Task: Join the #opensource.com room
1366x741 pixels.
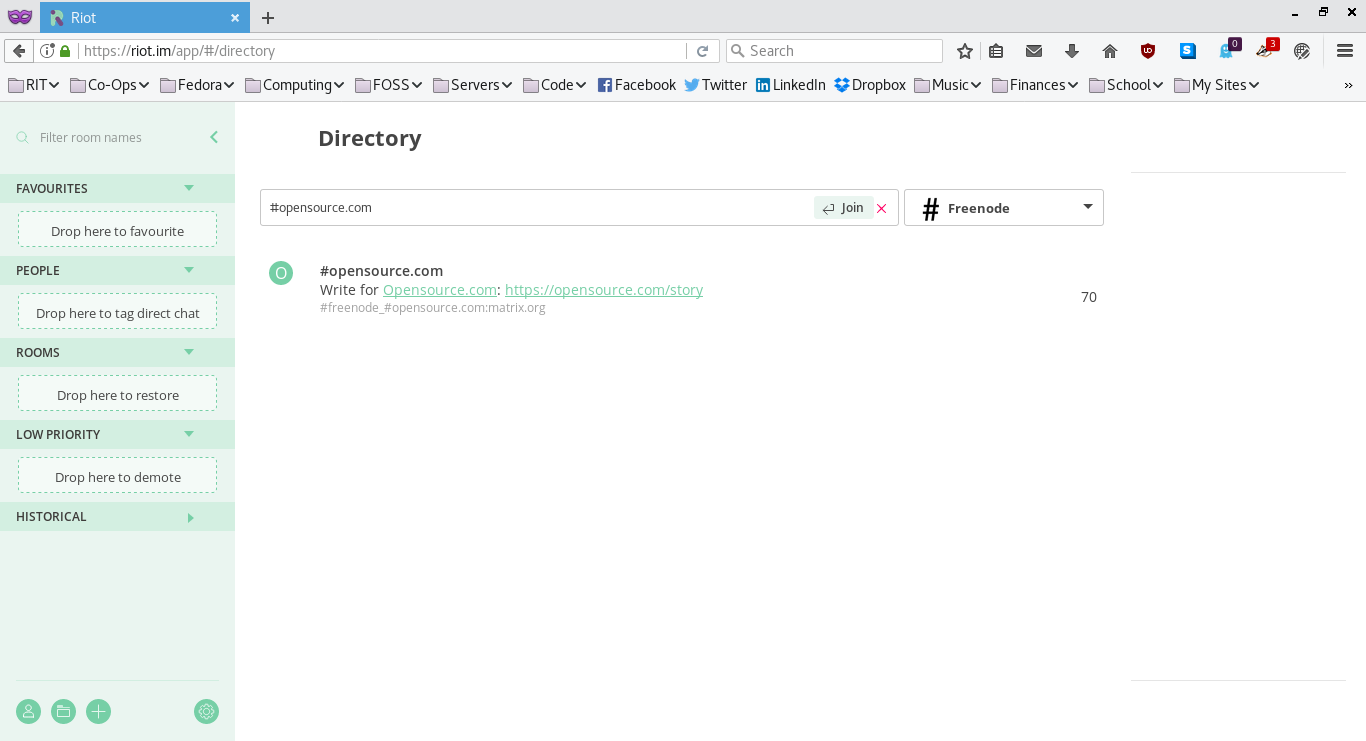Action: pyautogui.click(x=843, y=208)
